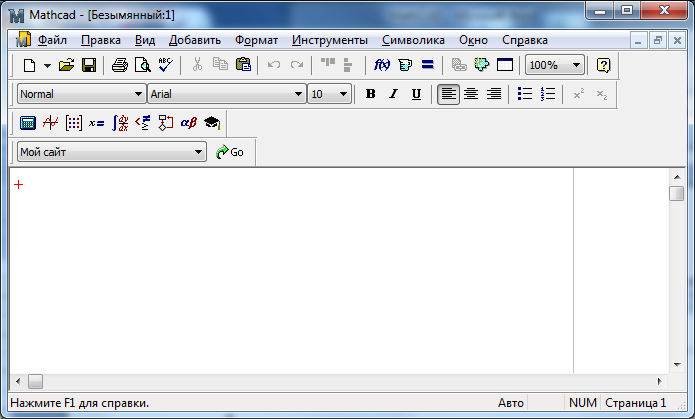Screen dimensions: 695x419
Task: Toggle bulleted list
Action: click(525, 94)
